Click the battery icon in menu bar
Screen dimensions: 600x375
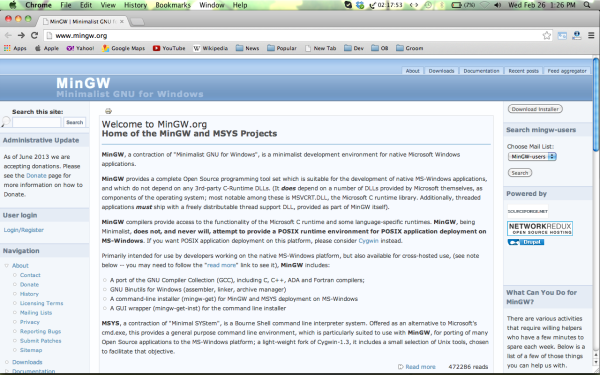point(457,5)
